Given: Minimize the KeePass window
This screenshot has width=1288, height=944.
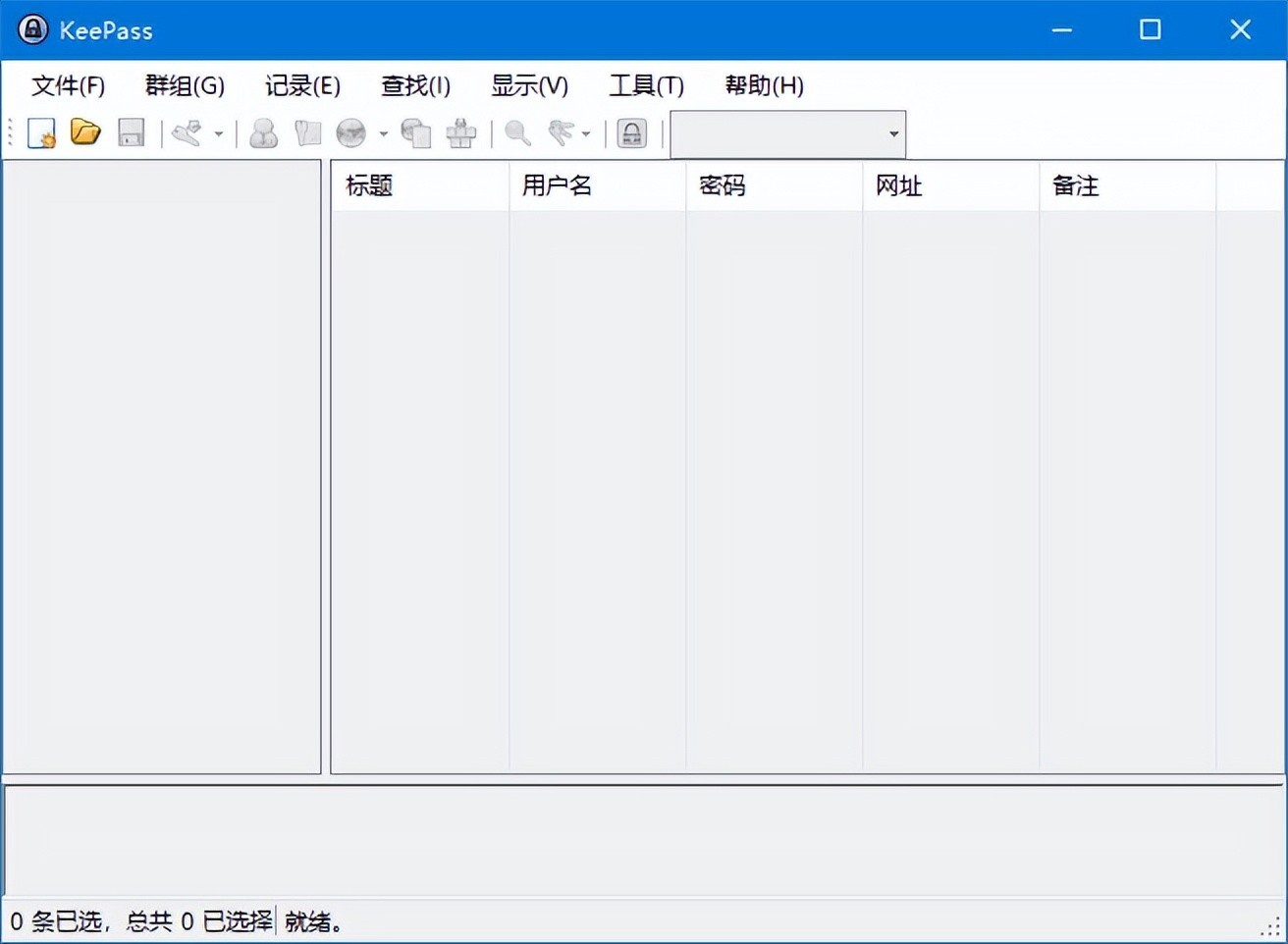Looking at the screenshot, I should (x=1061, y=29).
